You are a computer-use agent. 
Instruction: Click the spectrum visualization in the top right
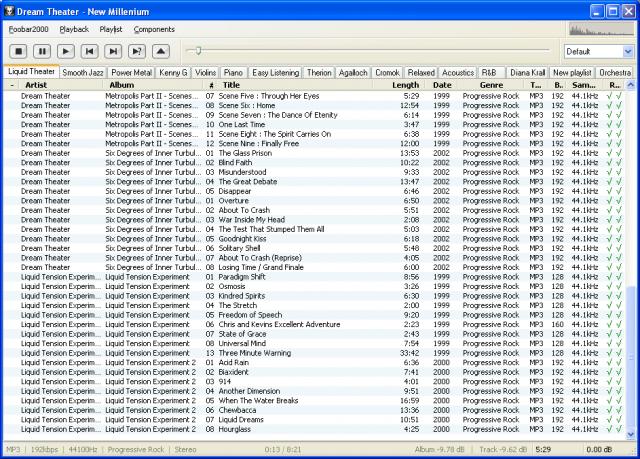[600, 29]
